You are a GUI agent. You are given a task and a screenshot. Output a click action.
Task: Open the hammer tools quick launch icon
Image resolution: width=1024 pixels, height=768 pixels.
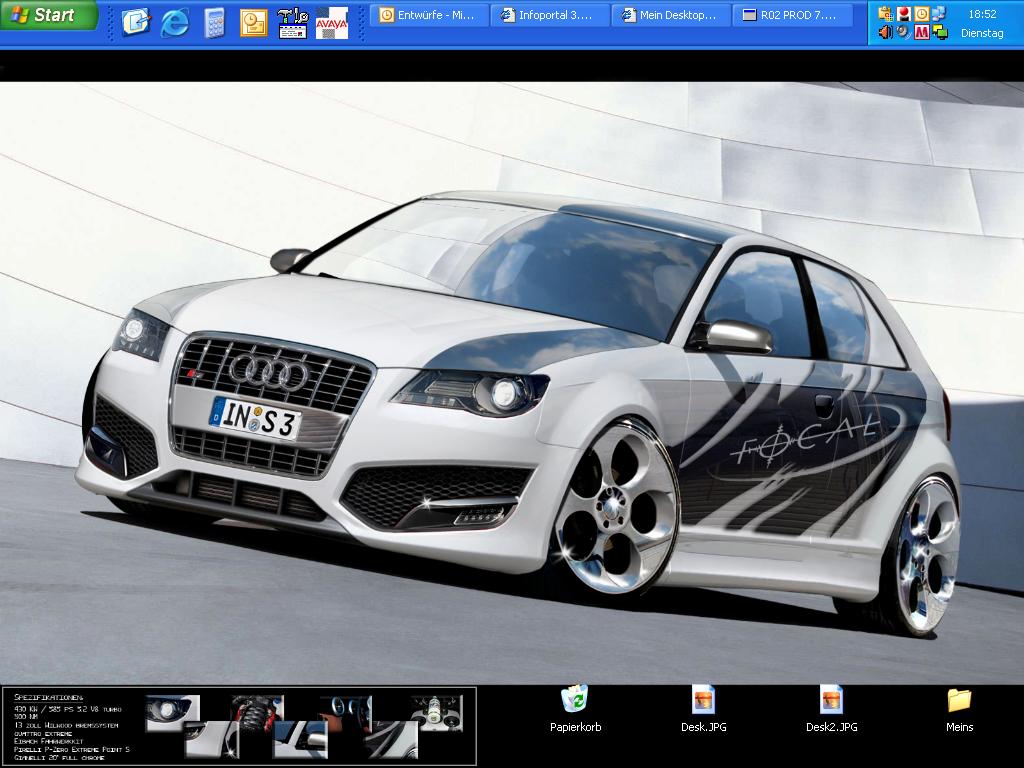pyautogui.click(x=292, y=22)
